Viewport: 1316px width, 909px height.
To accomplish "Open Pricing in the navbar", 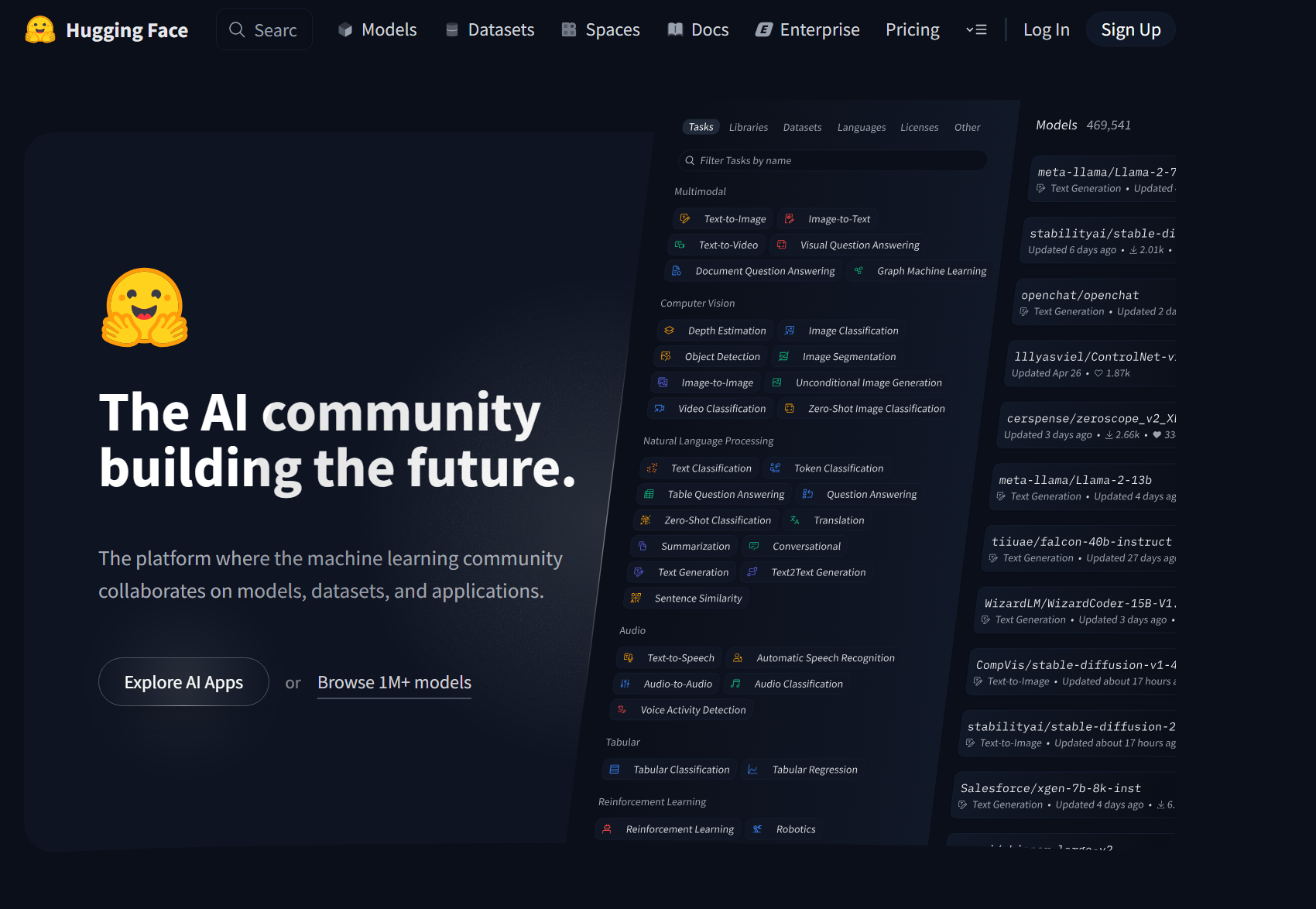I will point(913,29).
